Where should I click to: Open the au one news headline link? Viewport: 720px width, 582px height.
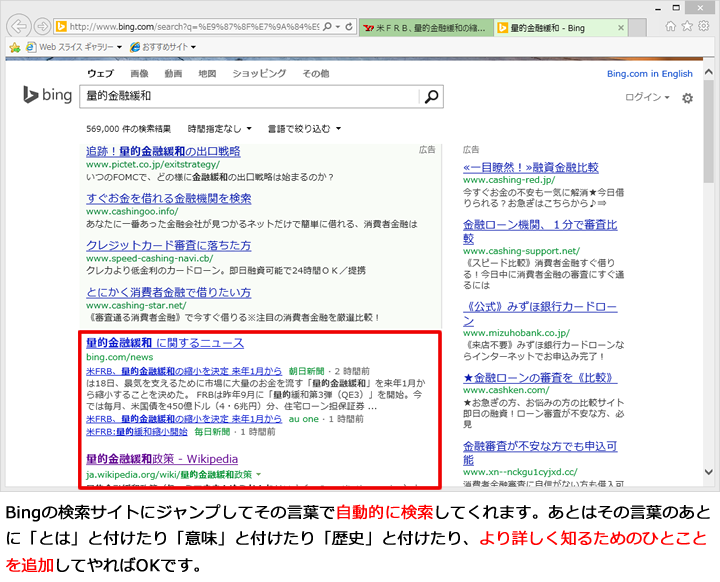pos(184,419)
